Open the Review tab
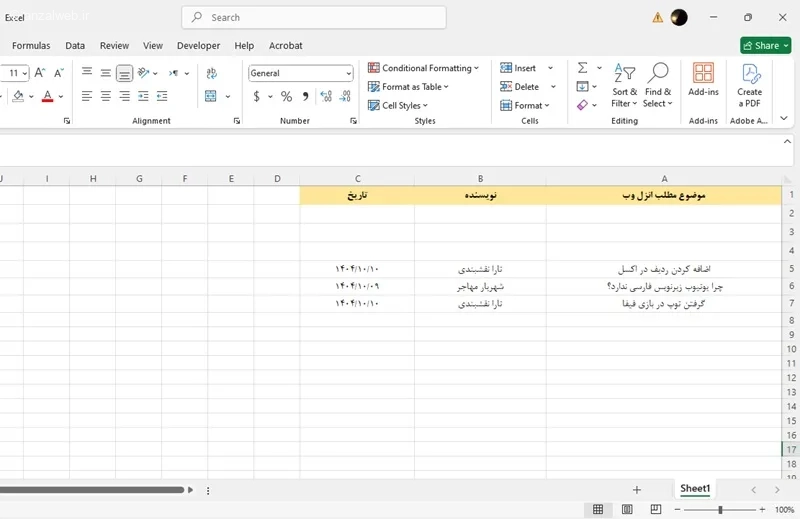 [114, 45]
